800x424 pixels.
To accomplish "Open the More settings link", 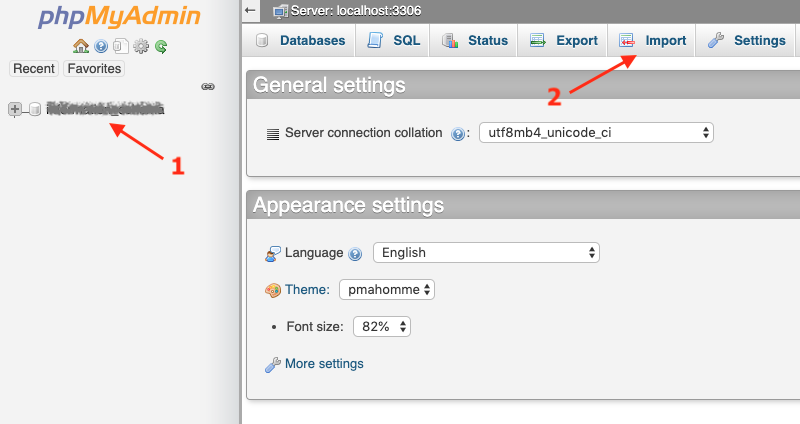I will pos(324,364).
